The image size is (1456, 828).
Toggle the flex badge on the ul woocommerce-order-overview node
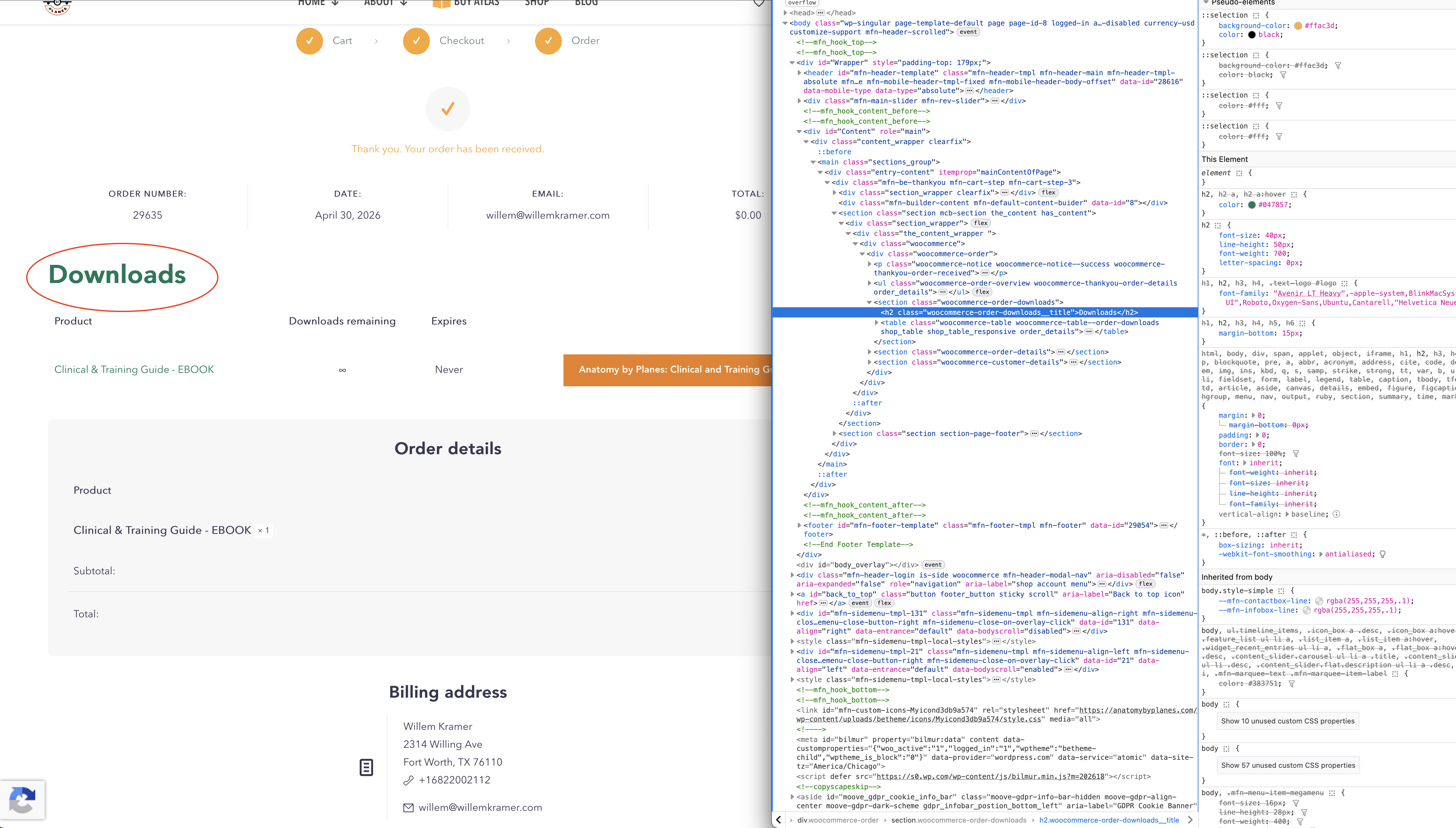(x=982, y=292)
